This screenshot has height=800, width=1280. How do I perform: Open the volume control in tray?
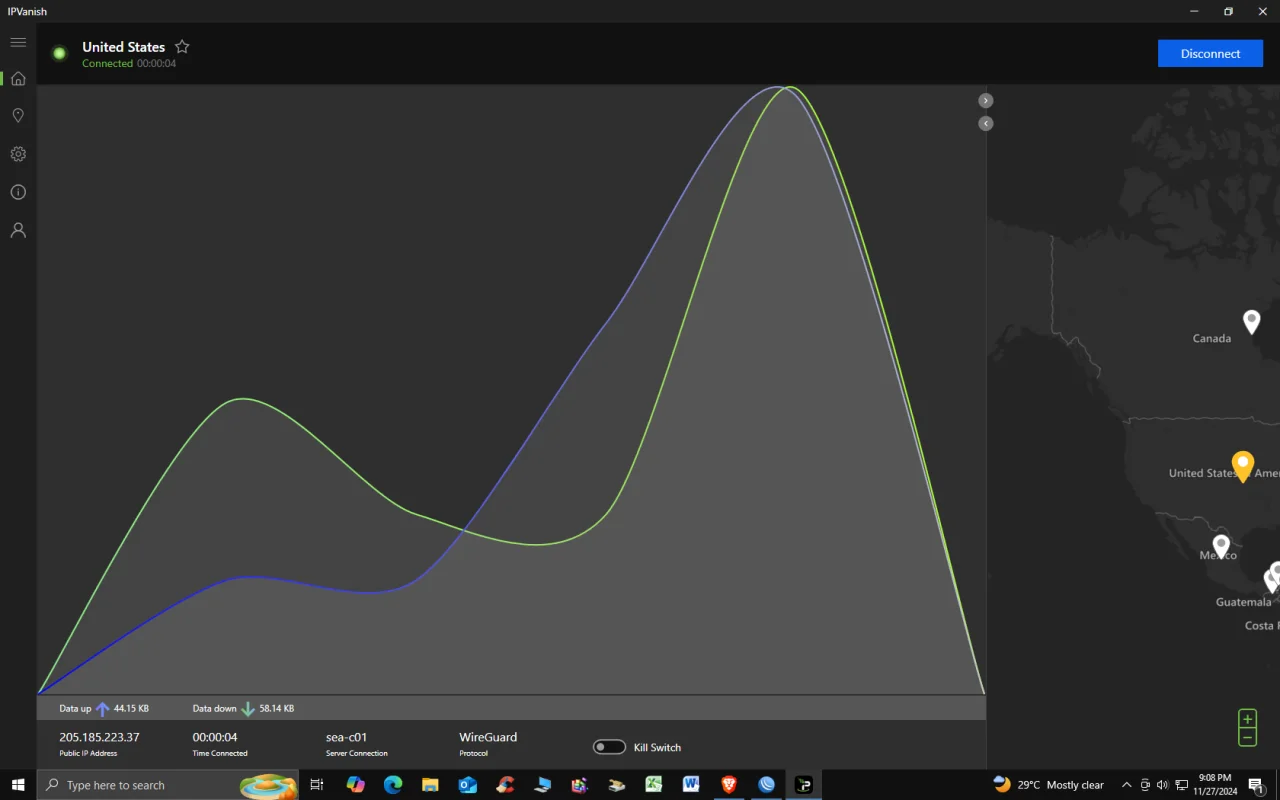coord(1163,785)
